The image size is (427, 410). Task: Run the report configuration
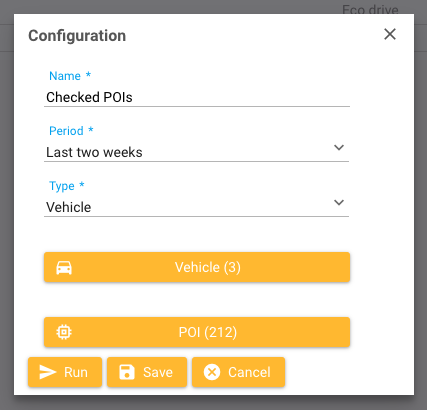(65, 372)
